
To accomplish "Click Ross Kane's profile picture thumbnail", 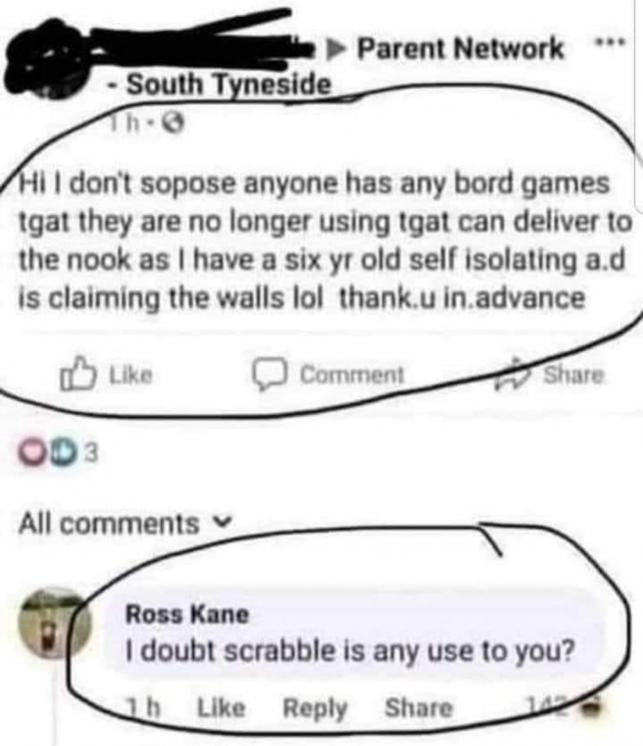I will [54, 624].
